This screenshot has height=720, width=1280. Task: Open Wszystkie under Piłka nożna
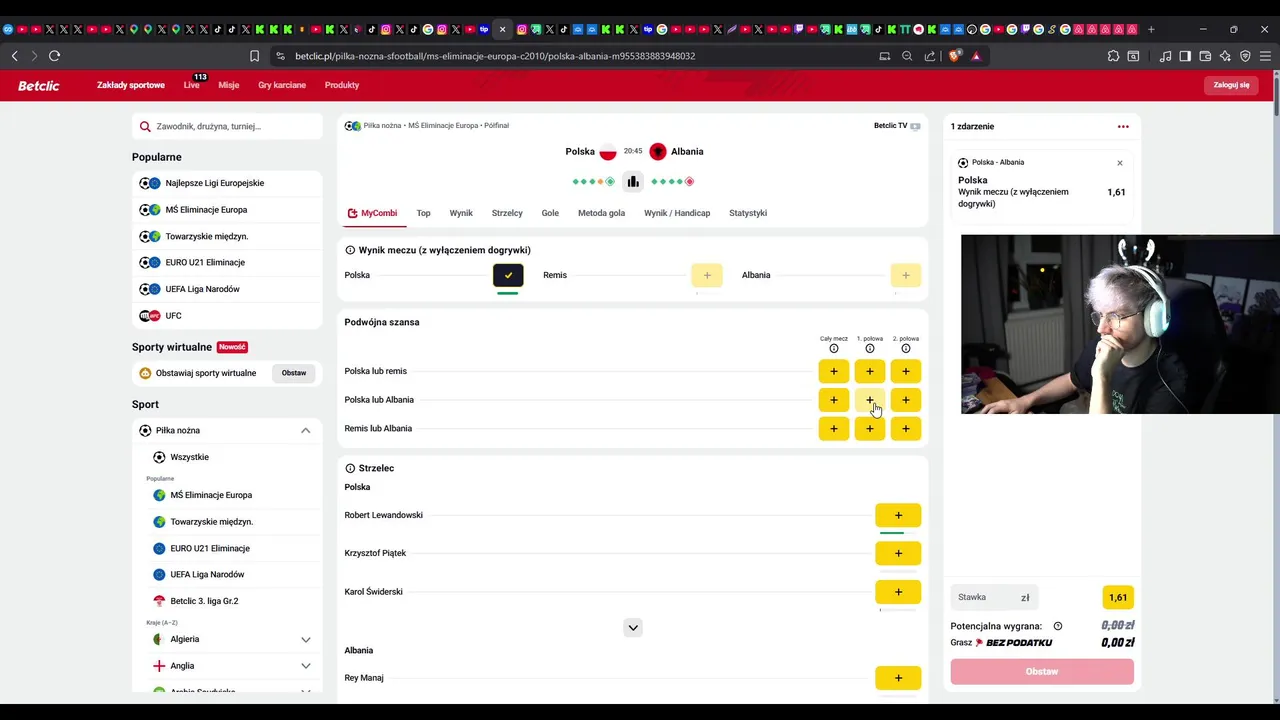point(227,457)
